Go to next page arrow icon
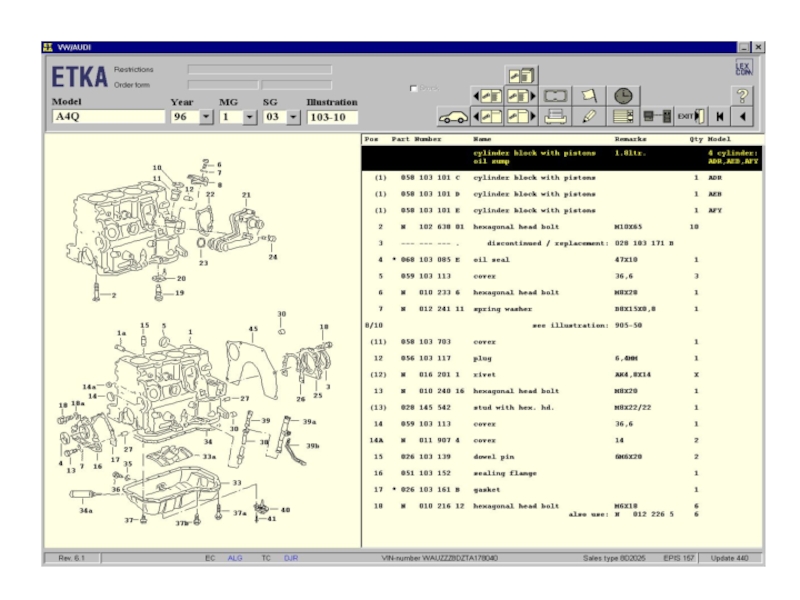Viewport: 800px width, 600px height. tap(521, 117)
